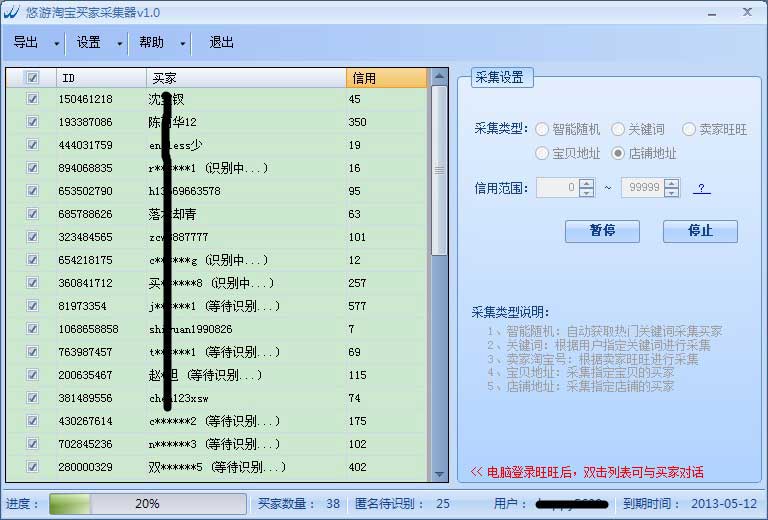Click the red 电脑登录旺旺后 hint text

point(587,473)
